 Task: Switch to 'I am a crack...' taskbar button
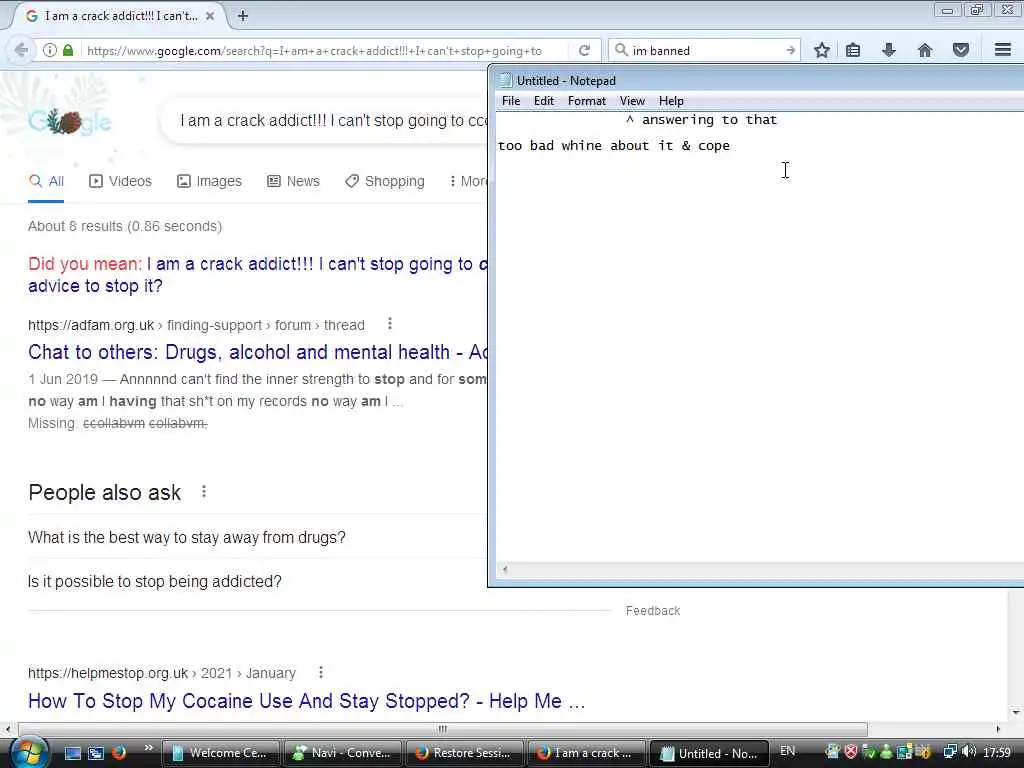click(586, 753)
